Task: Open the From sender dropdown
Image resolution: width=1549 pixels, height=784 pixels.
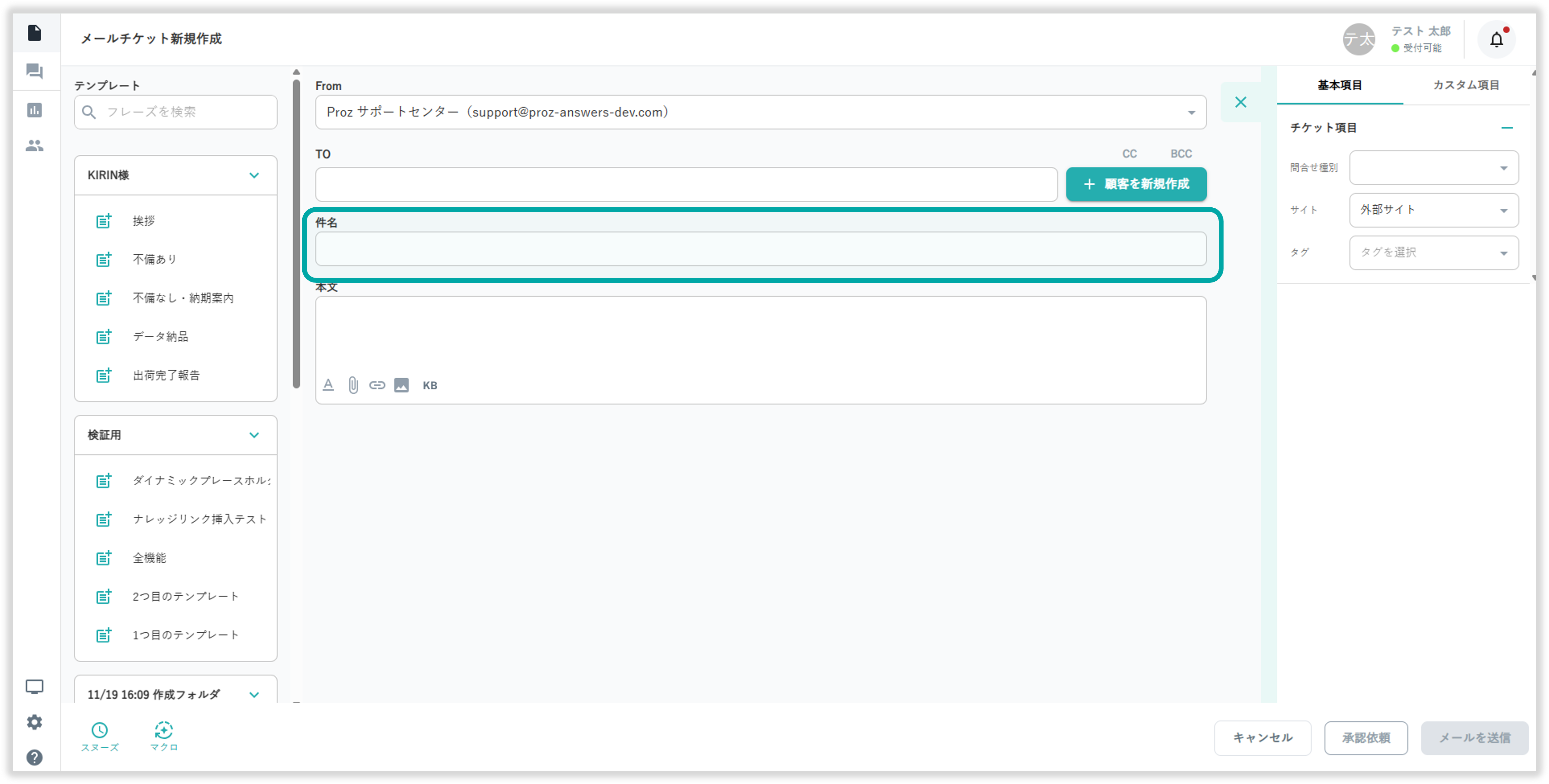Action: 760,112
